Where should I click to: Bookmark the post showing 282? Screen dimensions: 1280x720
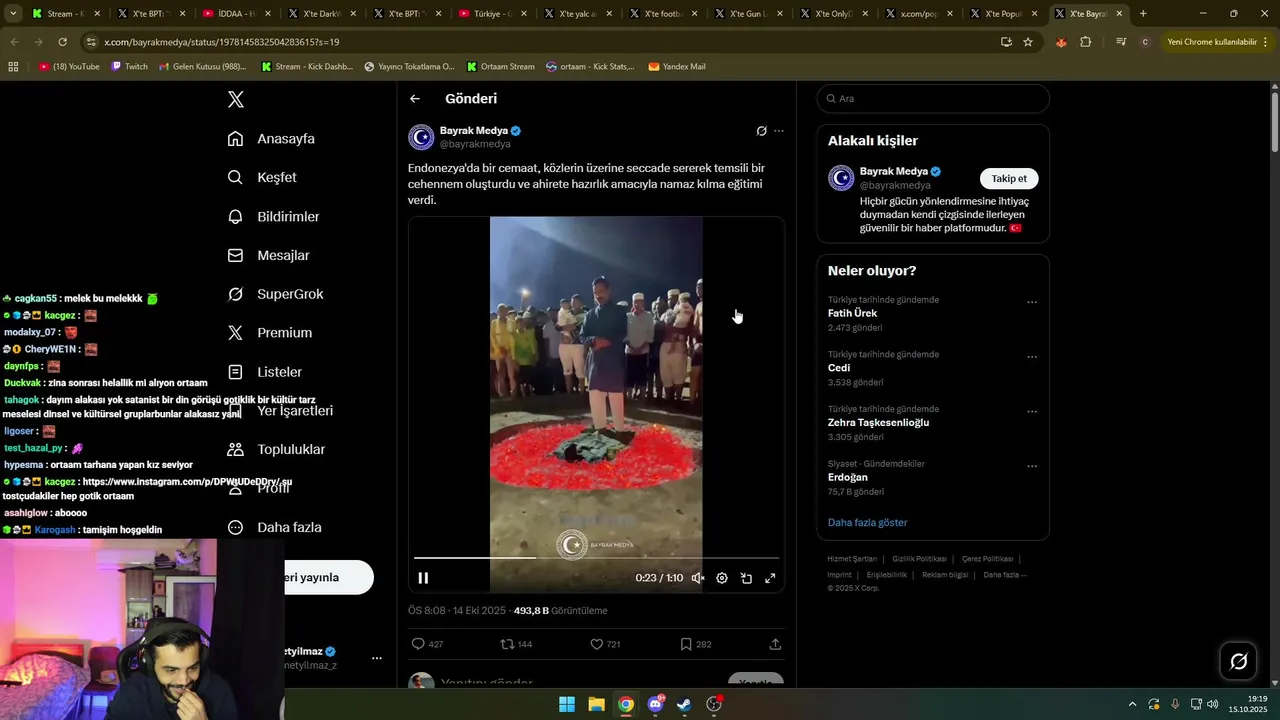click(695, 644)
